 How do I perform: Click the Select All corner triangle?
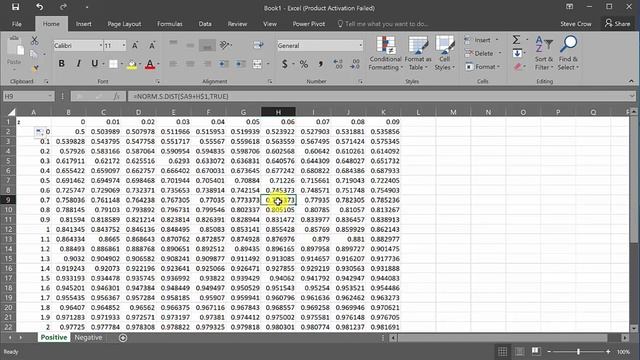11,112
